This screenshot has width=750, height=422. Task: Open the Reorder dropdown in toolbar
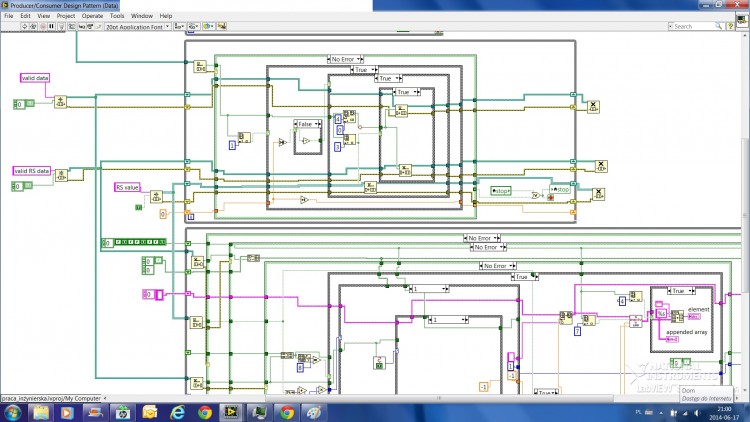(x=208, y=26)
